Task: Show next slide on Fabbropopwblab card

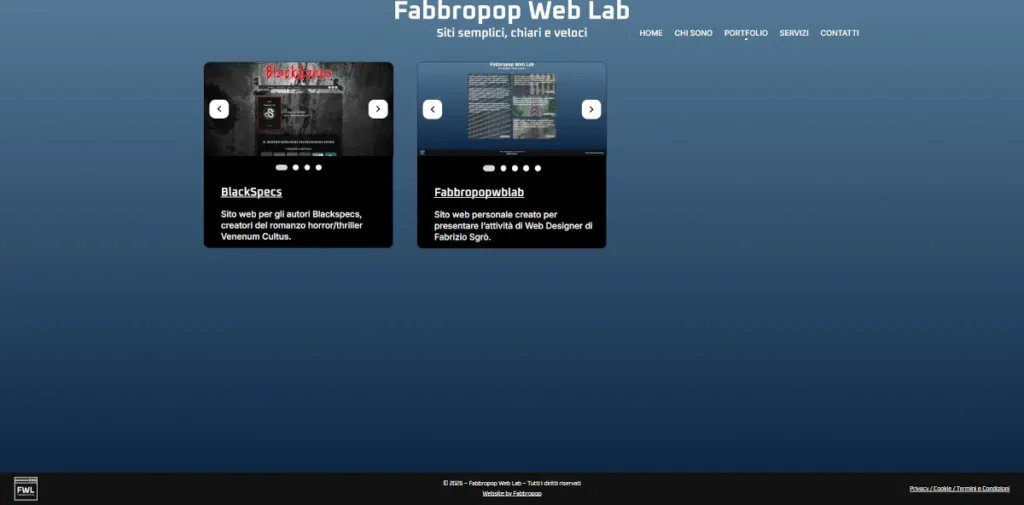Action: [x=592, y=109]
